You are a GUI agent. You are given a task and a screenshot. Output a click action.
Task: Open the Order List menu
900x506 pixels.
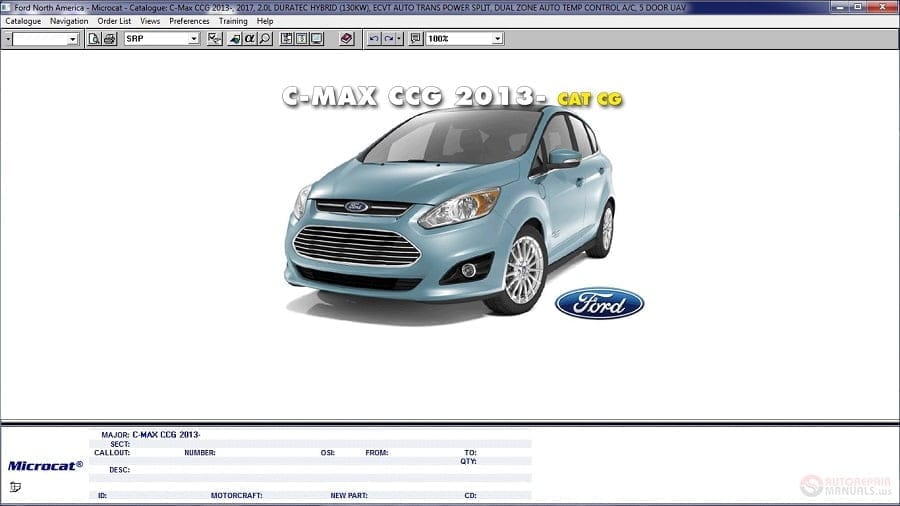tap(114, 21)
